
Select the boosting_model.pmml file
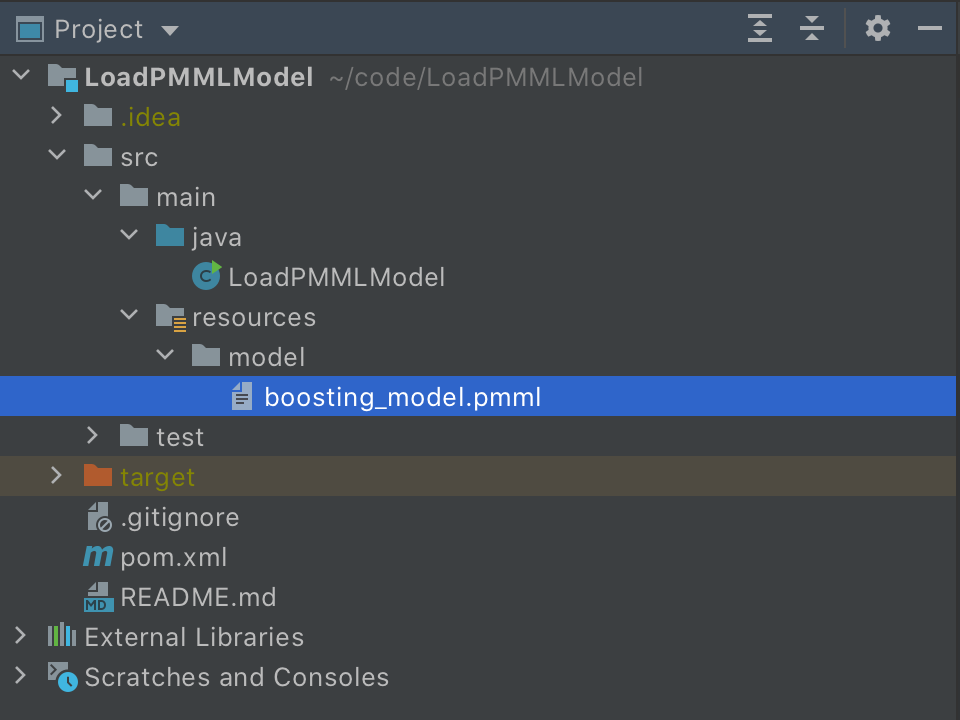pyautogui.click(x=402, y=397)
